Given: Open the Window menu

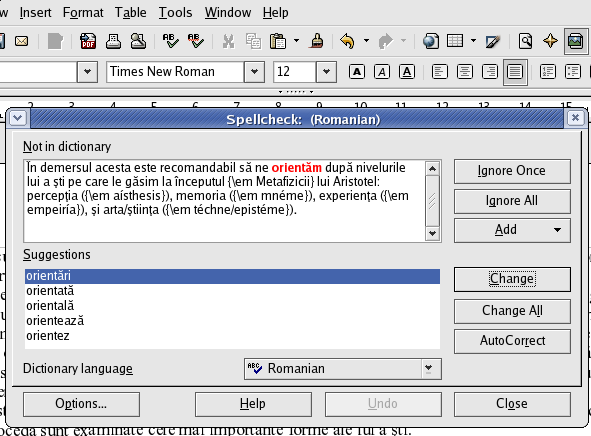Looking at the screenshot, I should [x=228, y=12].
